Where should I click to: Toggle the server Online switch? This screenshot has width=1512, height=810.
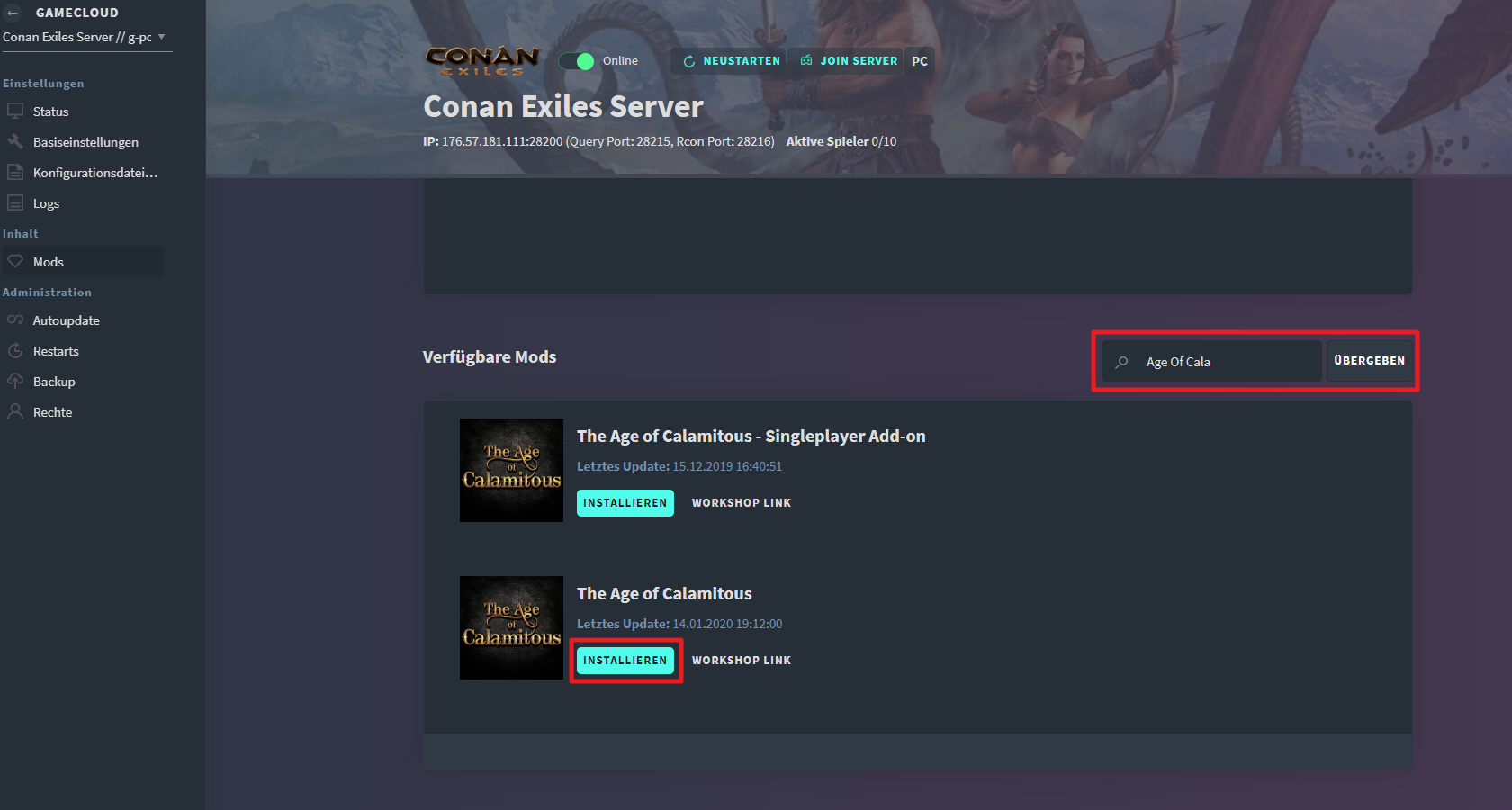tap(576, 60)
